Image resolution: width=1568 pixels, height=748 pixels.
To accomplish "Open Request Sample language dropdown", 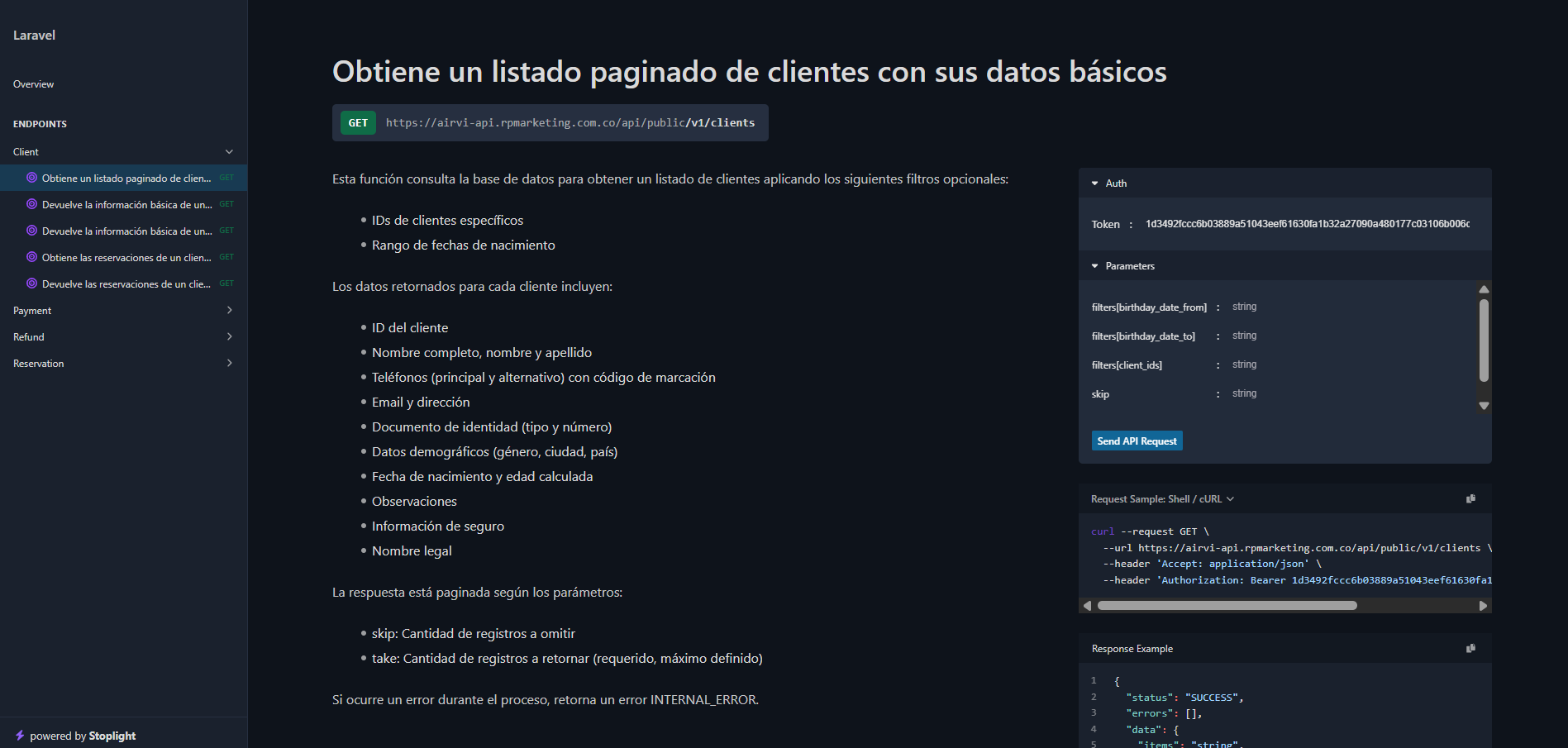I will (x=1162, y=499).
